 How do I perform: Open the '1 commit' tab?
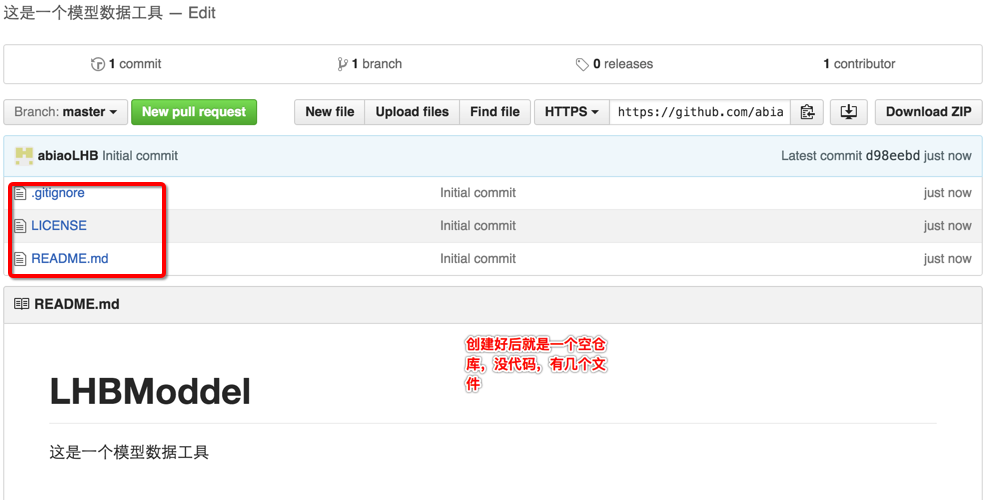pyautogui.click(x=126, y=64)
